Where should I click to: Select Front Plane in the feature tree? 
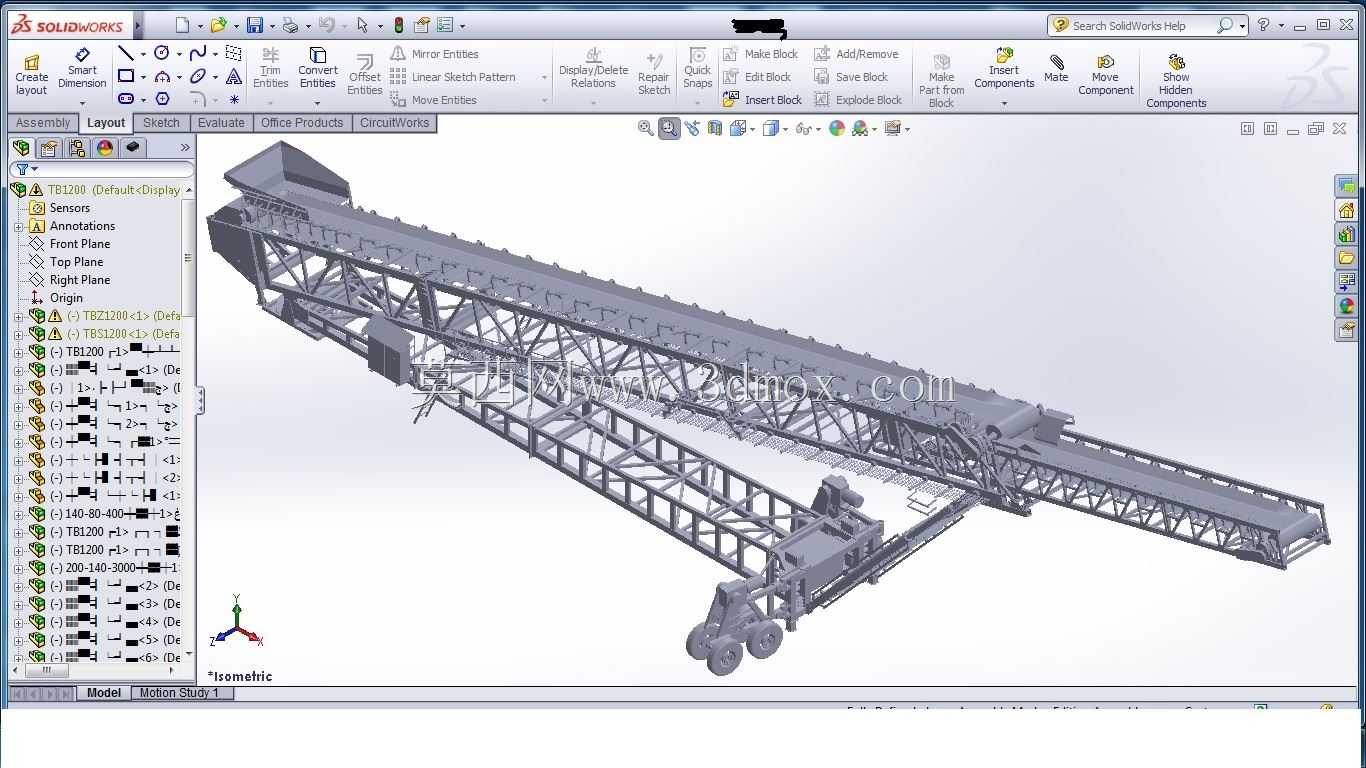[80, 244]
